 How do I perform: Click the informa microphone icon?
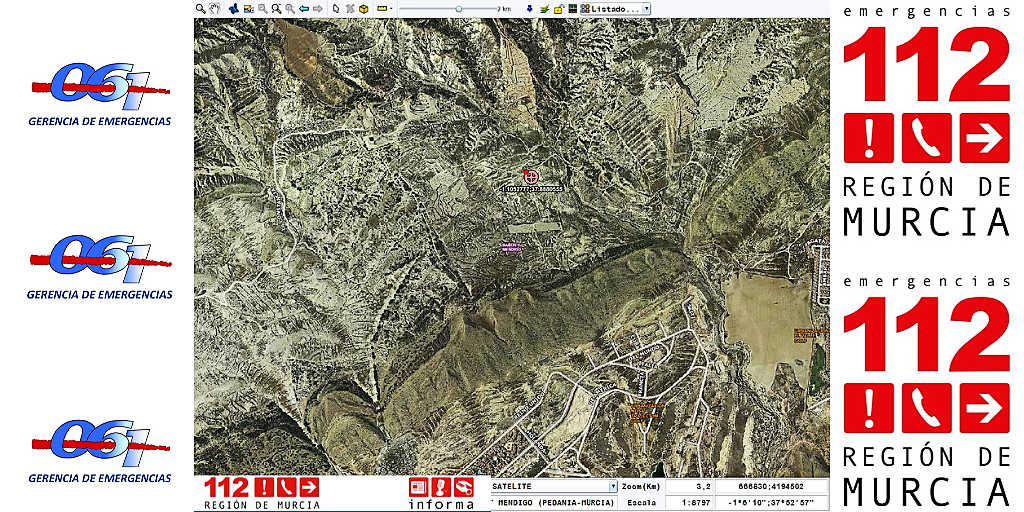(x=441, y=487)
